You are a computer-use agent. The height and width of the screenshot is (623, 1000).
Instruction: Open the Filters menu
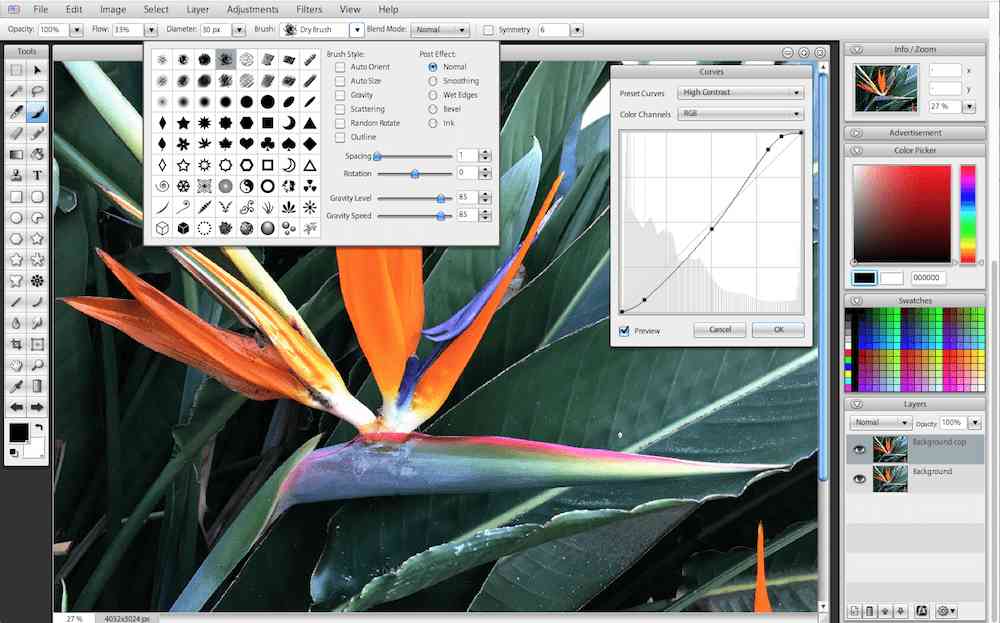tap(309, 10)
